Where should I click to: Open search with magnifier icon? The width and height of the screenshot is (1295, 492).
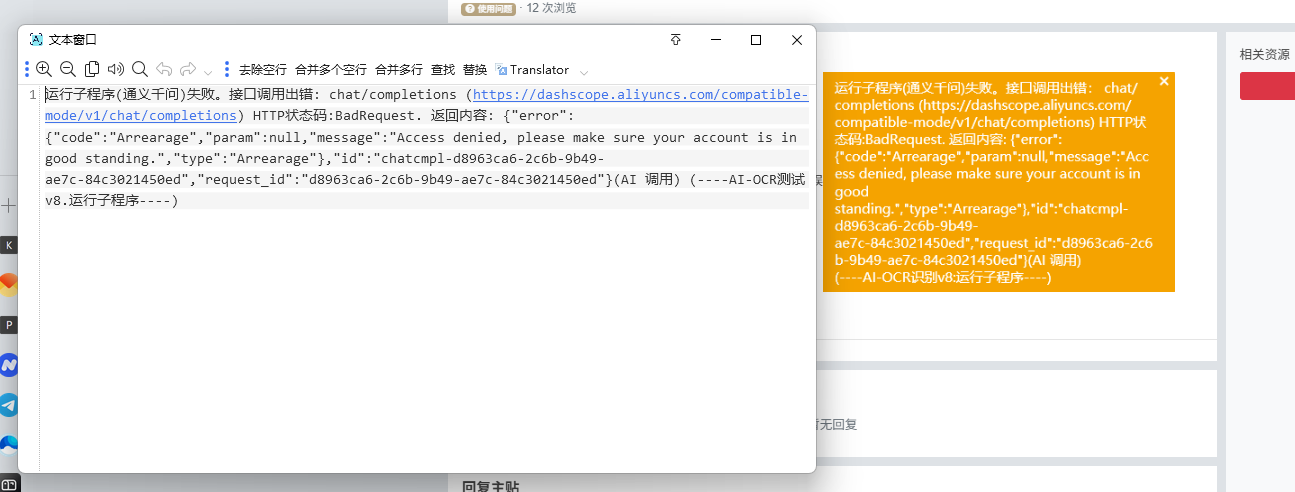140,69
